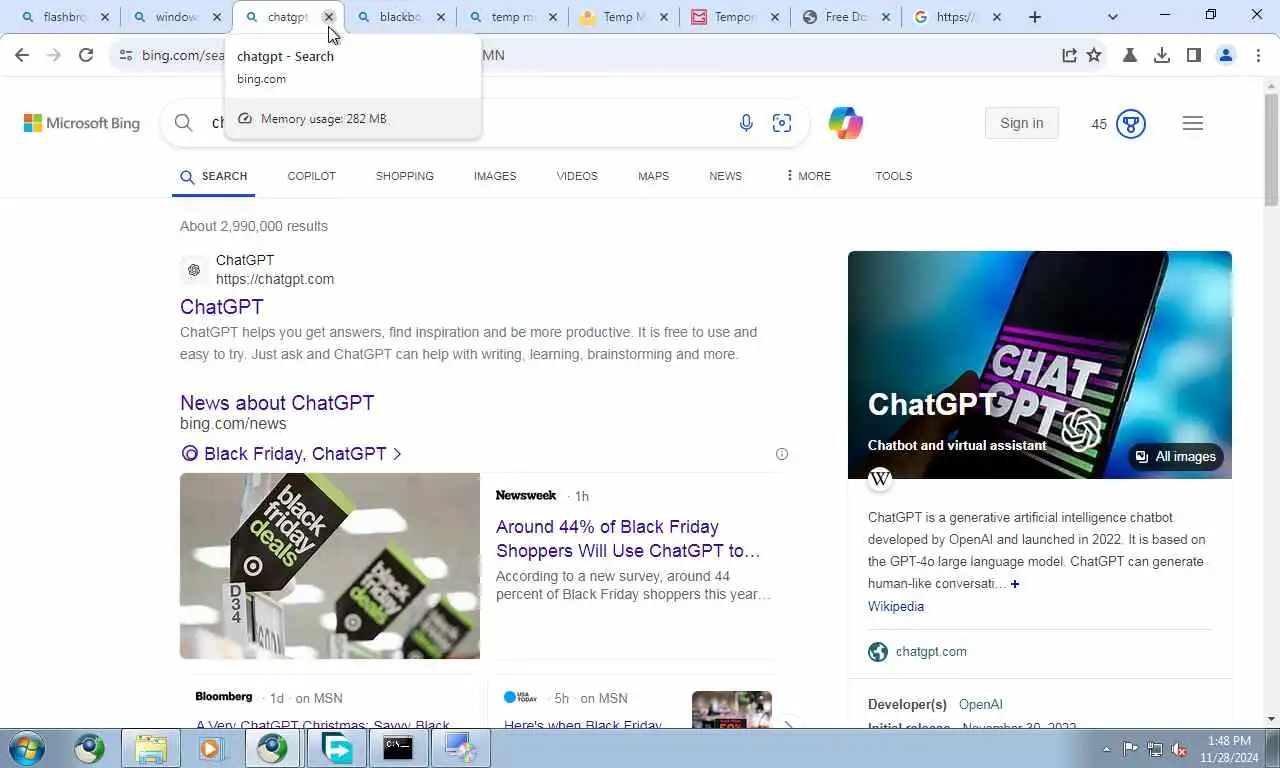Image resolution: width=1280 pixels, height=768 pixels.
Task: Switch to the IMAGES tab
Action: (495, 176)
